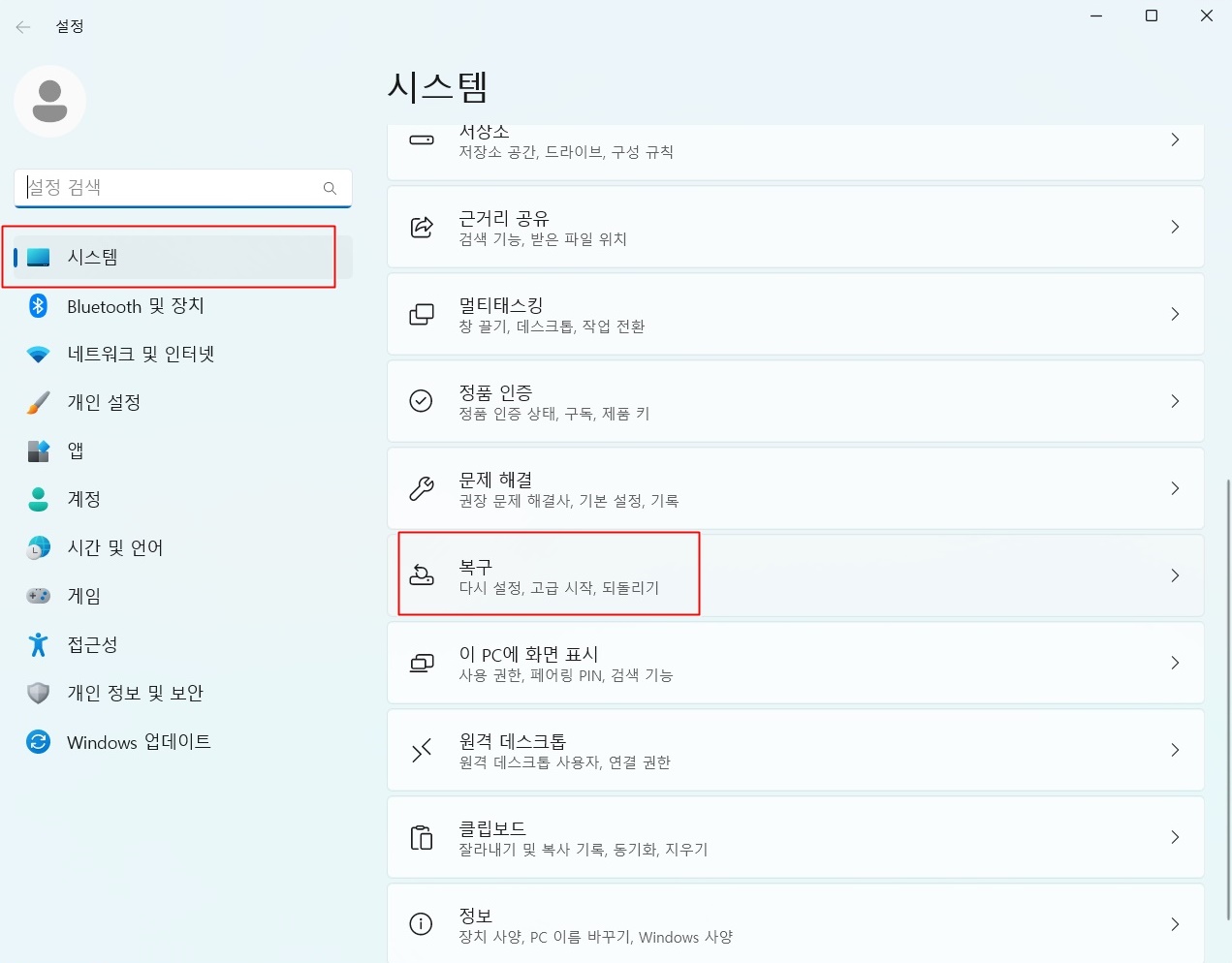Screen dimensions: 1232x963
Task: Focus the 설정 검색 input field
Action: pyautogui.click(x=183, y=188)
